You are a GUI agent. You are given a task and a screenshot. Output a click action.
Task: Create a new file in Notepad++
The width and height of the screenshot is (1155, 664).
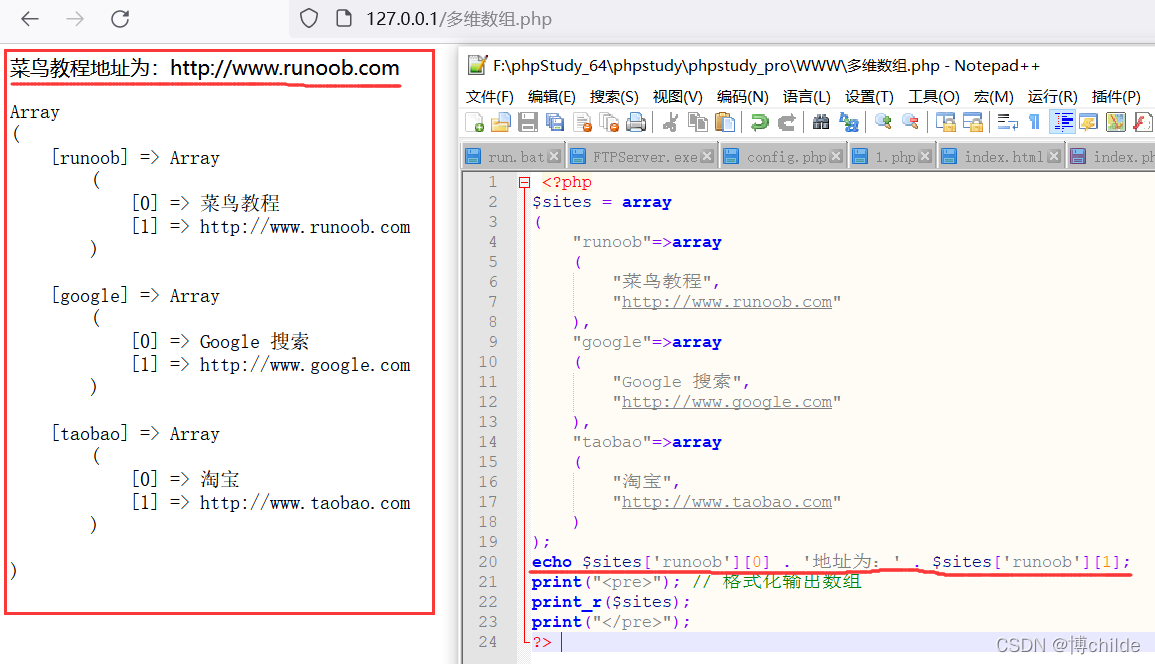pos(474,122)
